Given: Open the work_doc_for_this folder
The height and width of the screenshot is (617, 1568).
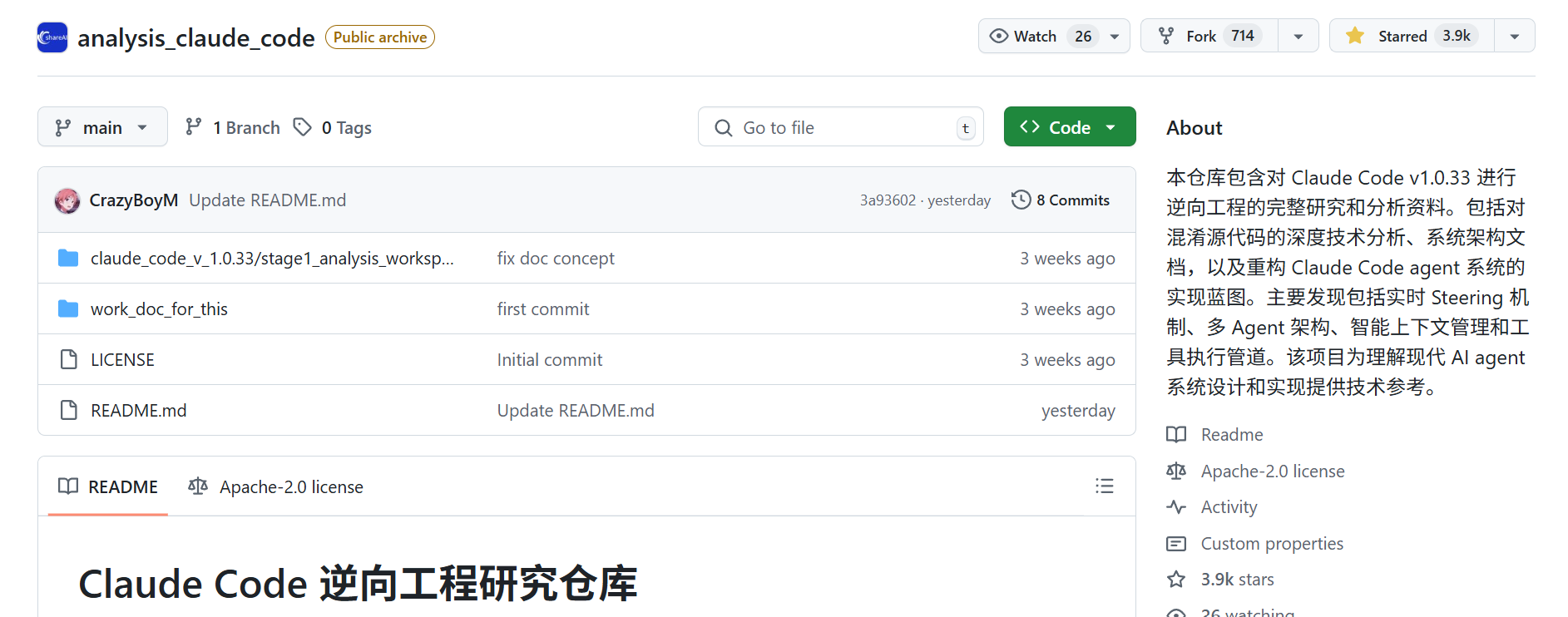Looking at the screenshot, I should 159,309.
